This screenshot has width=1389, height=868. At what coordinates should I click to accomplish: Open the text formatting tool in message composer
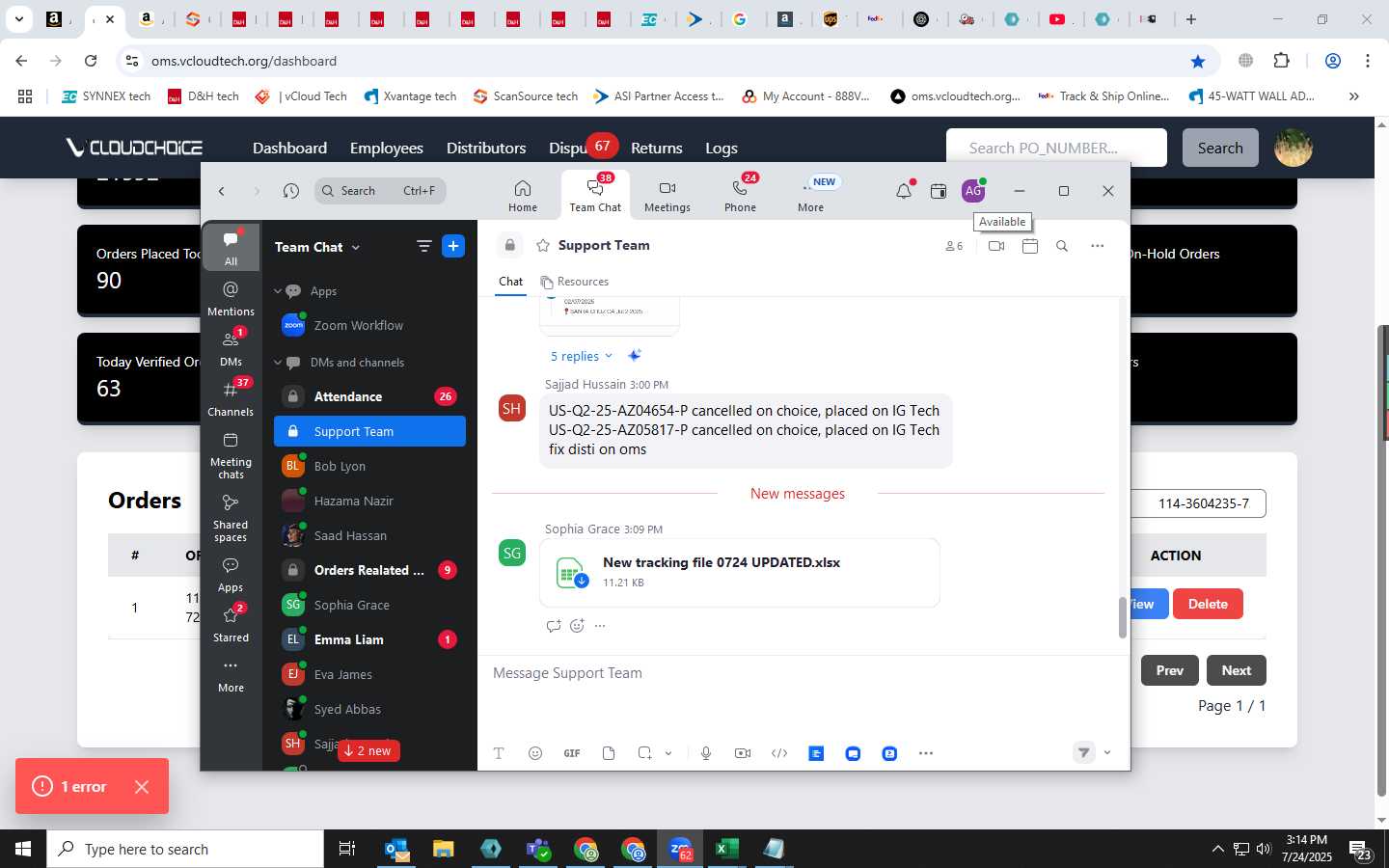[x=499, y=753]
